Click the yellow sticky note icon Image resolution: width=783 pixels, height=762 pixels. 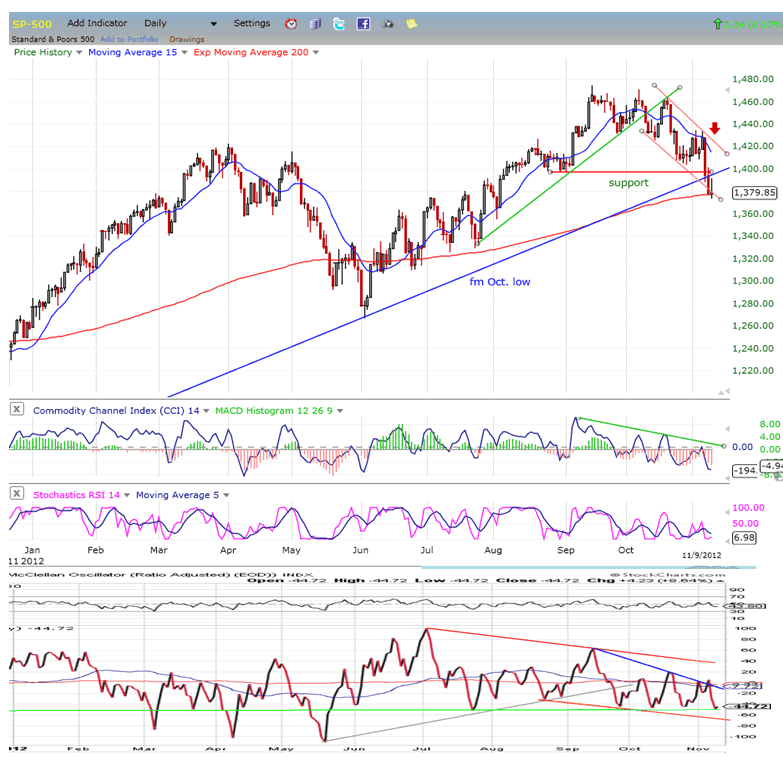[x=410, y=23]
